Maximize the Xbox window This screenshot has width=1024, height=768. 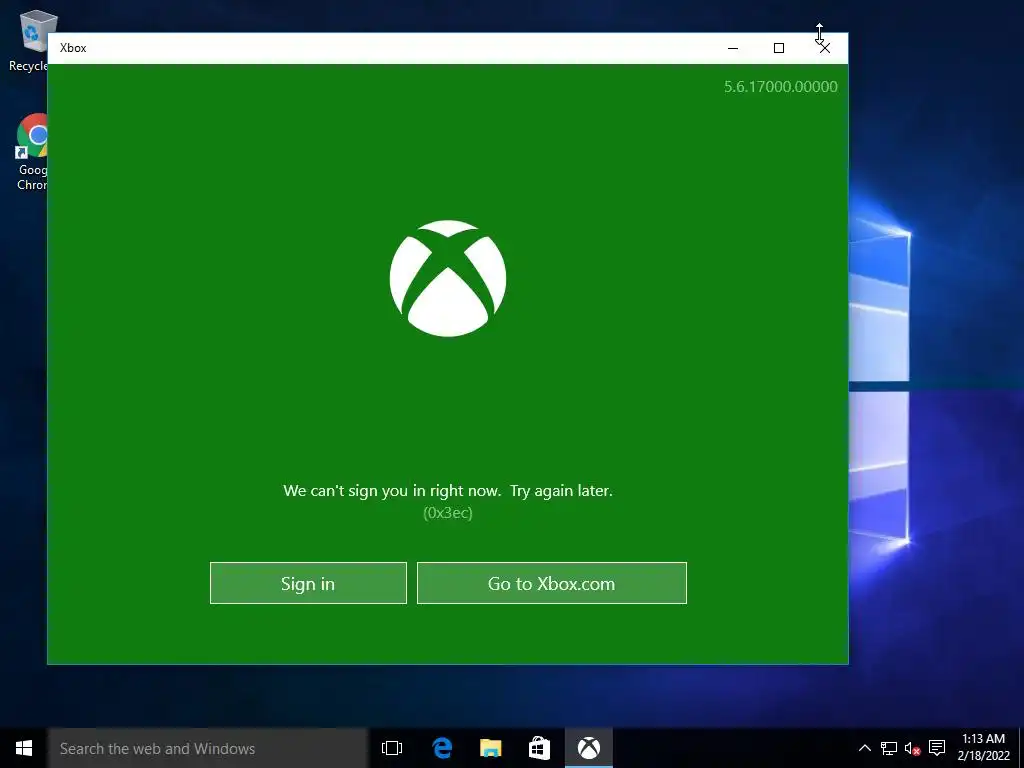click(778, 48)
